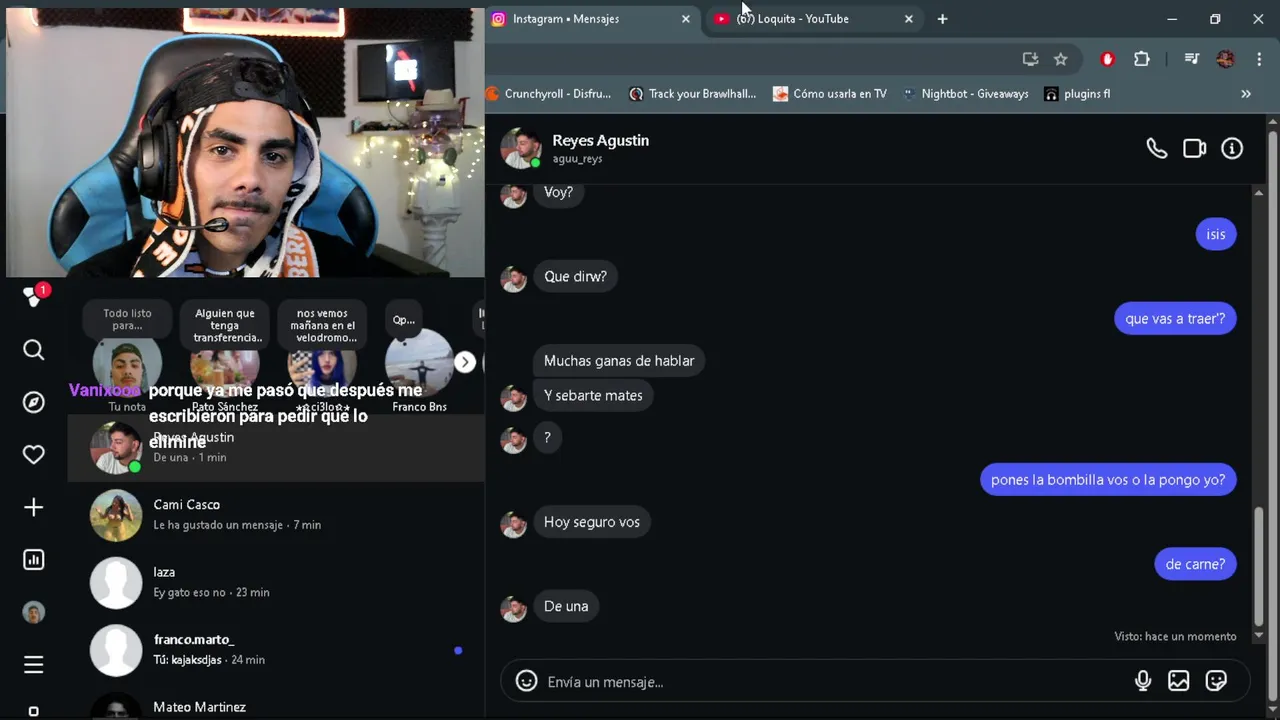
Task: Open Reyes Agustin profile name in header
Action: (x=600, y=141)
